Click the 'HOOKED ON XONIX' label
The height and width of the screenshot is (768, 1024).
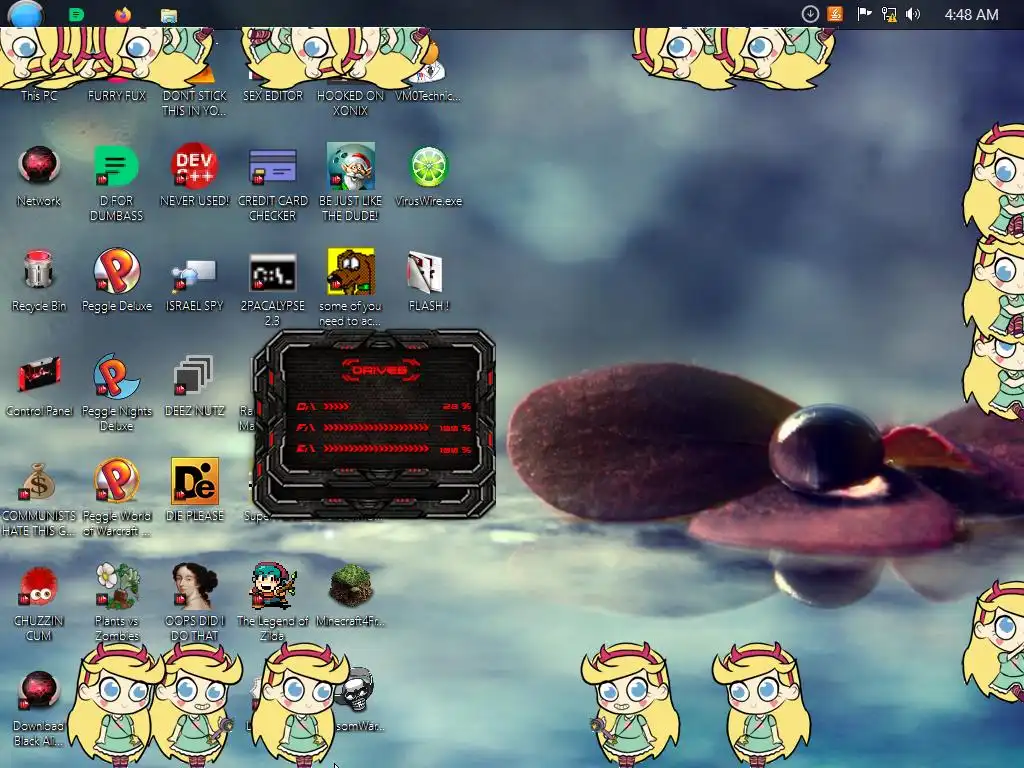350,103
